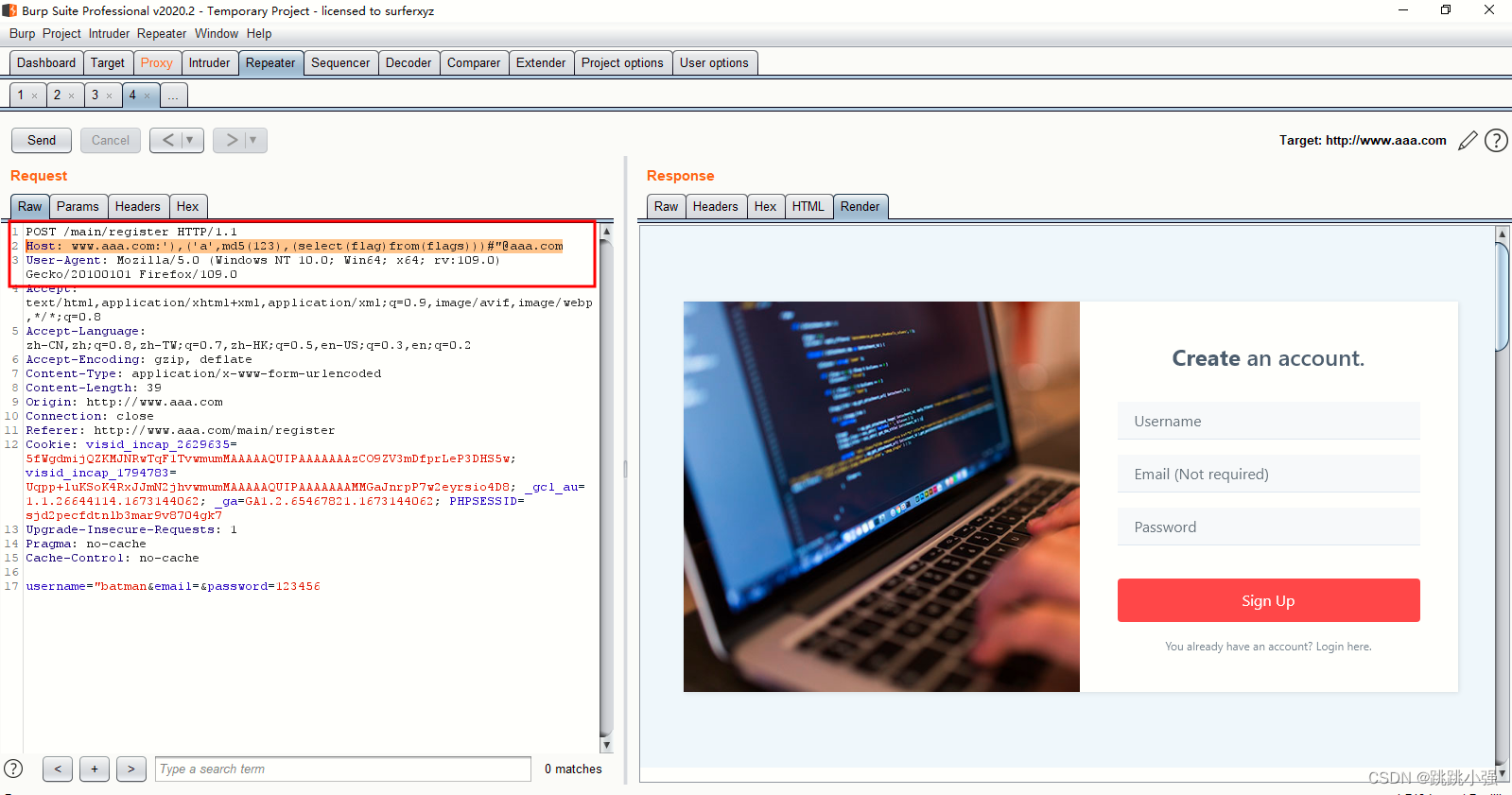Viewport: 1512px width, 795px height.
Task: Click the Password field in the rendered page
Action: click(1268, 527)
